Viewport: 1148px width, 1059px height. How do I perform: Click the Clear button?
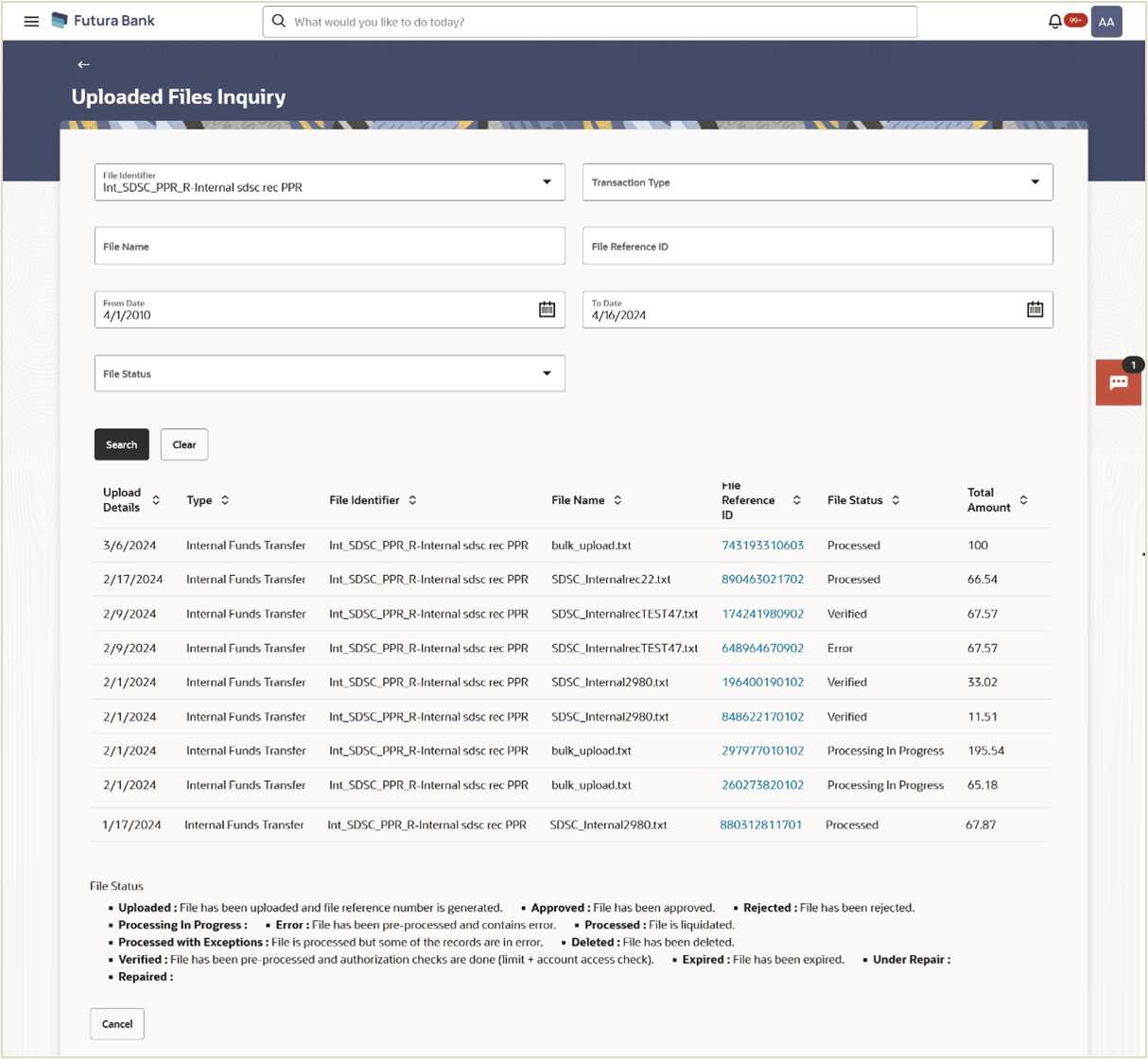(x=184, y=444)
